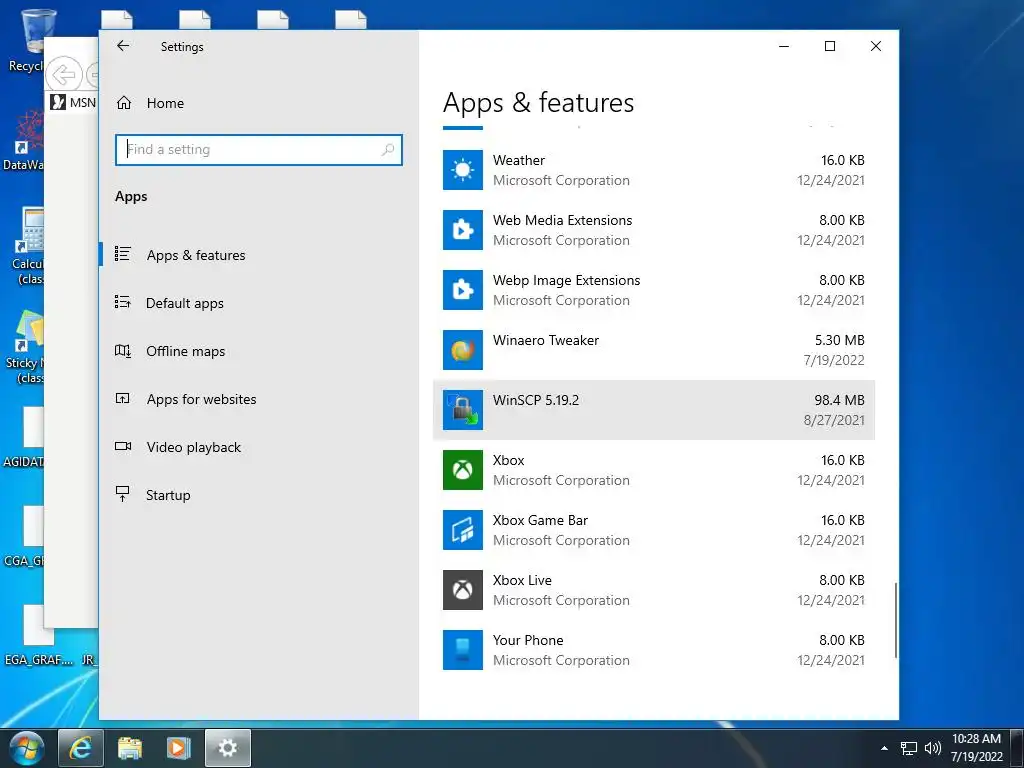Open the Startup apps page
Screen dimensions: 1024x768
pyautogui.click(x=259, y=495)
